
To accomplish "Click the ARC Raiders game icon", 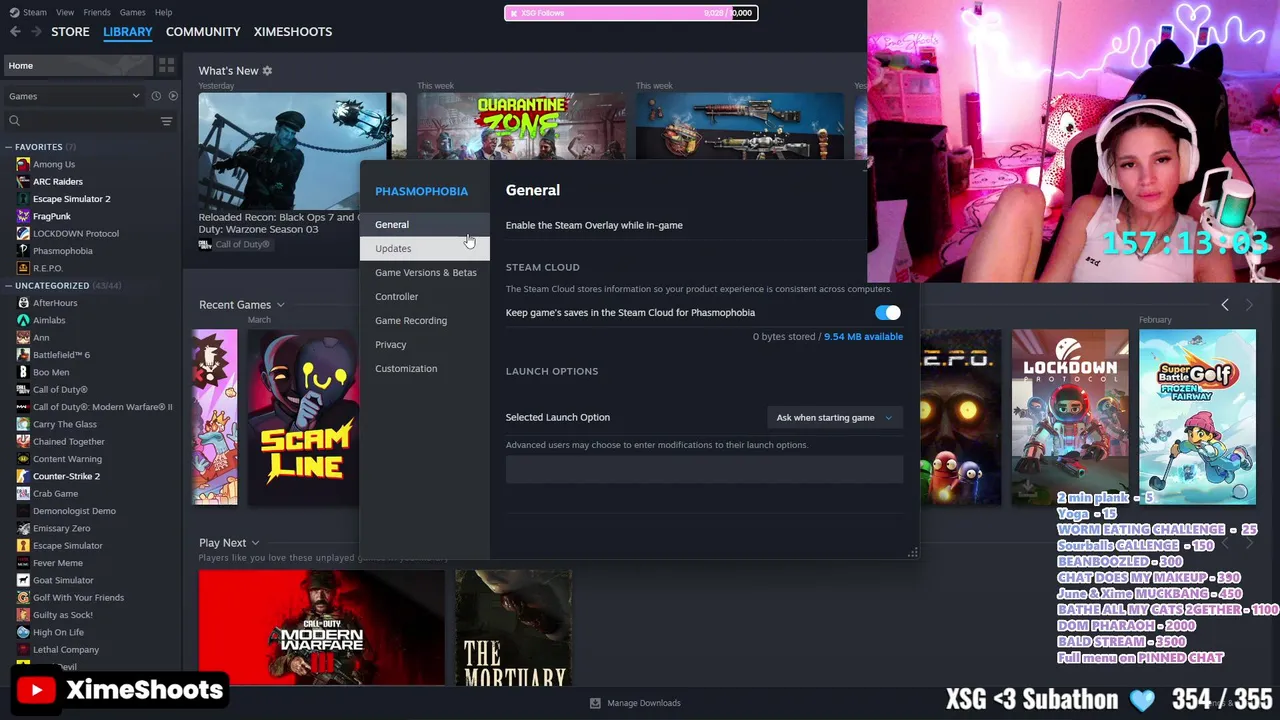I will pyautogui.click(x=23, y=182).
